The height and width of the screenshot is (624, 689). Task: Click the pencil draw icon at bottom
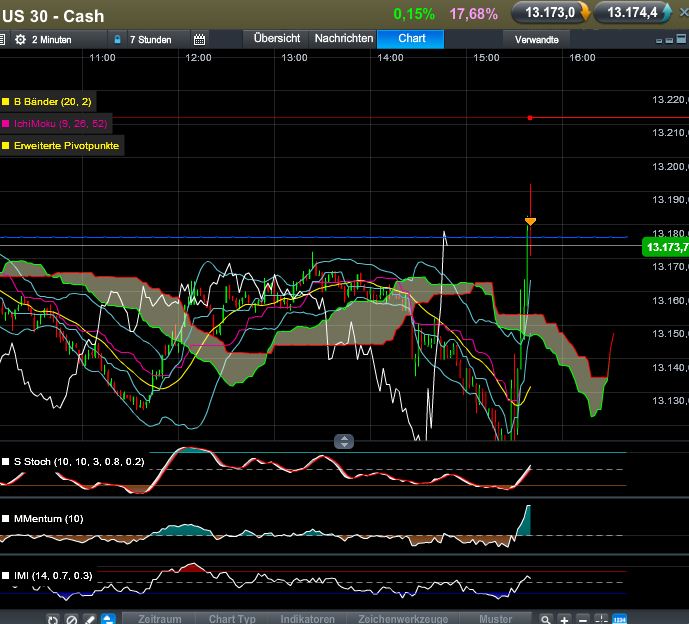coord(89,619)
